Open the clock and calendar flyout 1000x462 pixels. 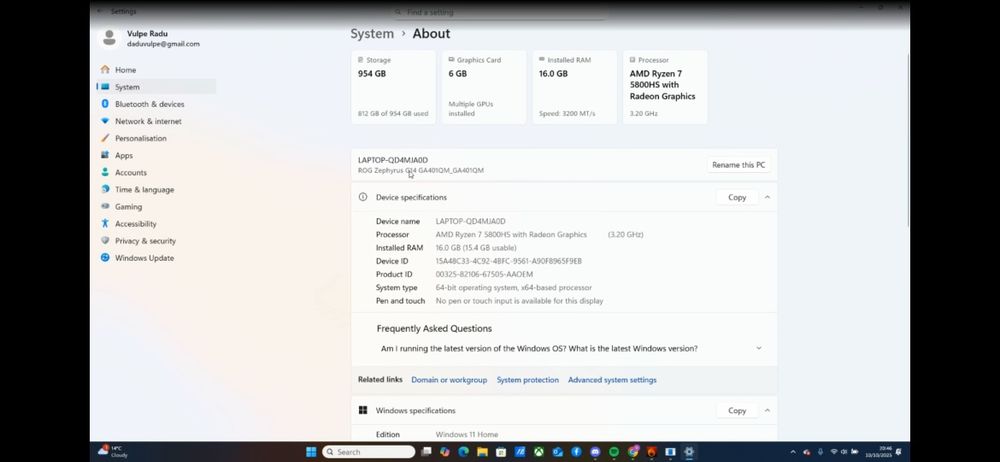pyautogui.click(x=880, y=452)
